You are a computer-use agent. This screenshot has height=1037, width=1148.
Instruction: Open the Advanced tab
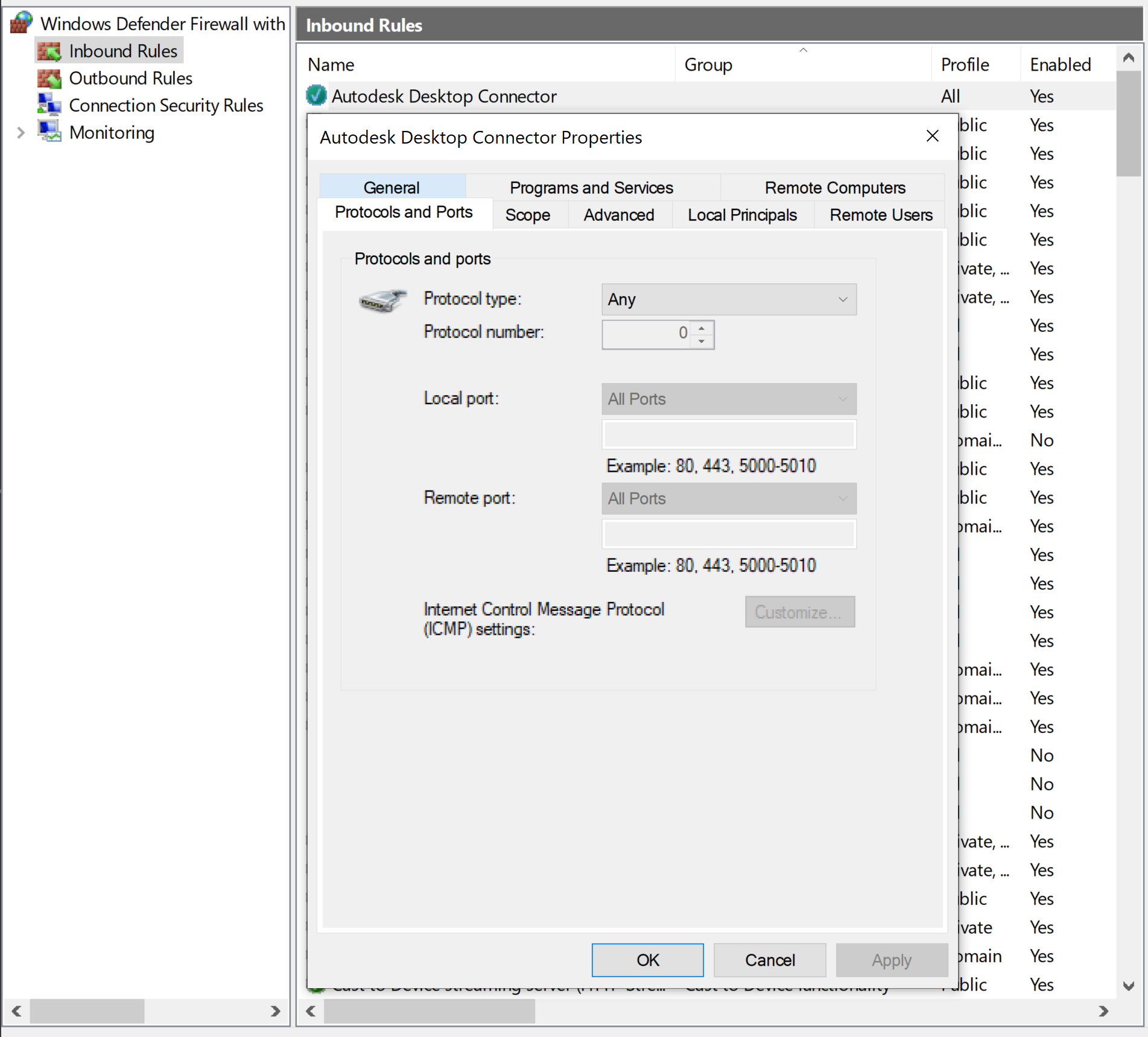[619, 215]
